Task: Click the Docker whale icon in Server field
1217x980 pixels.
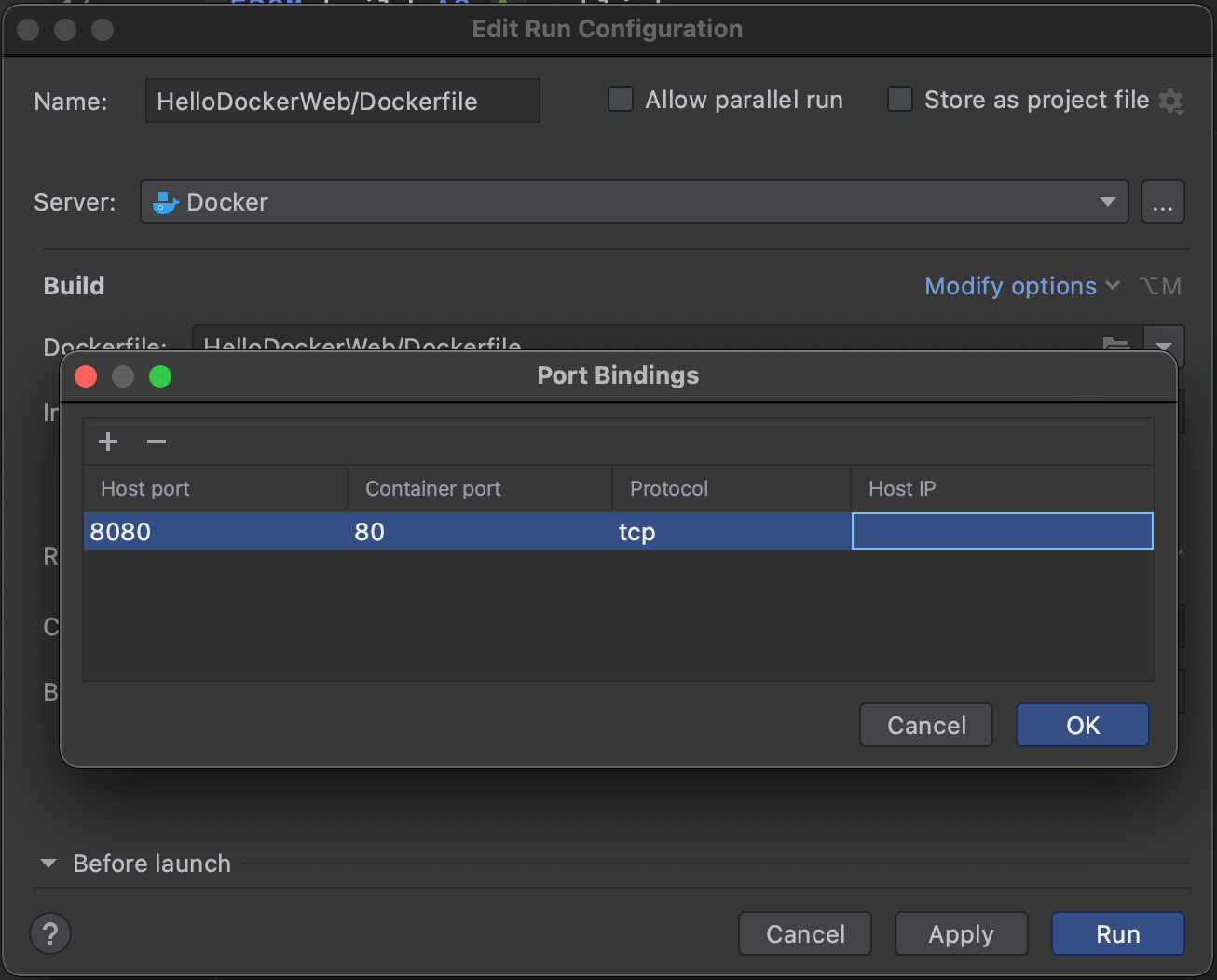Action: (x=165, y=202)
